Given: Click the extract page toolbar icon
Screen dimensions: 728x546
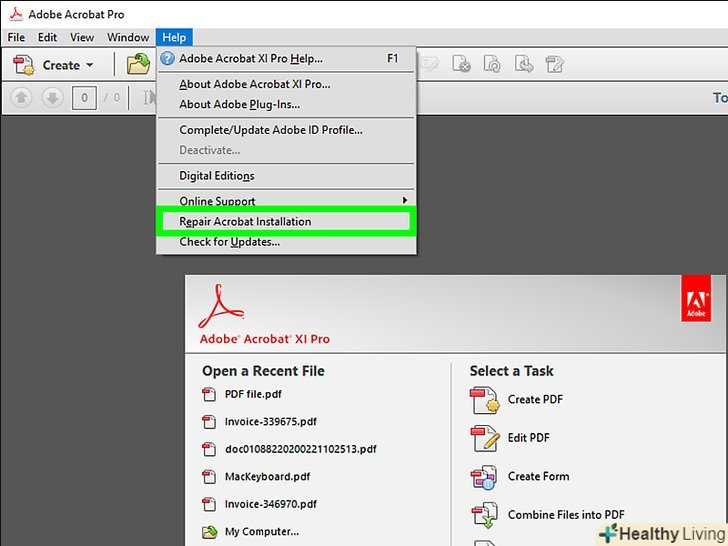Looking at the screenshot, I should pos(523,64).
